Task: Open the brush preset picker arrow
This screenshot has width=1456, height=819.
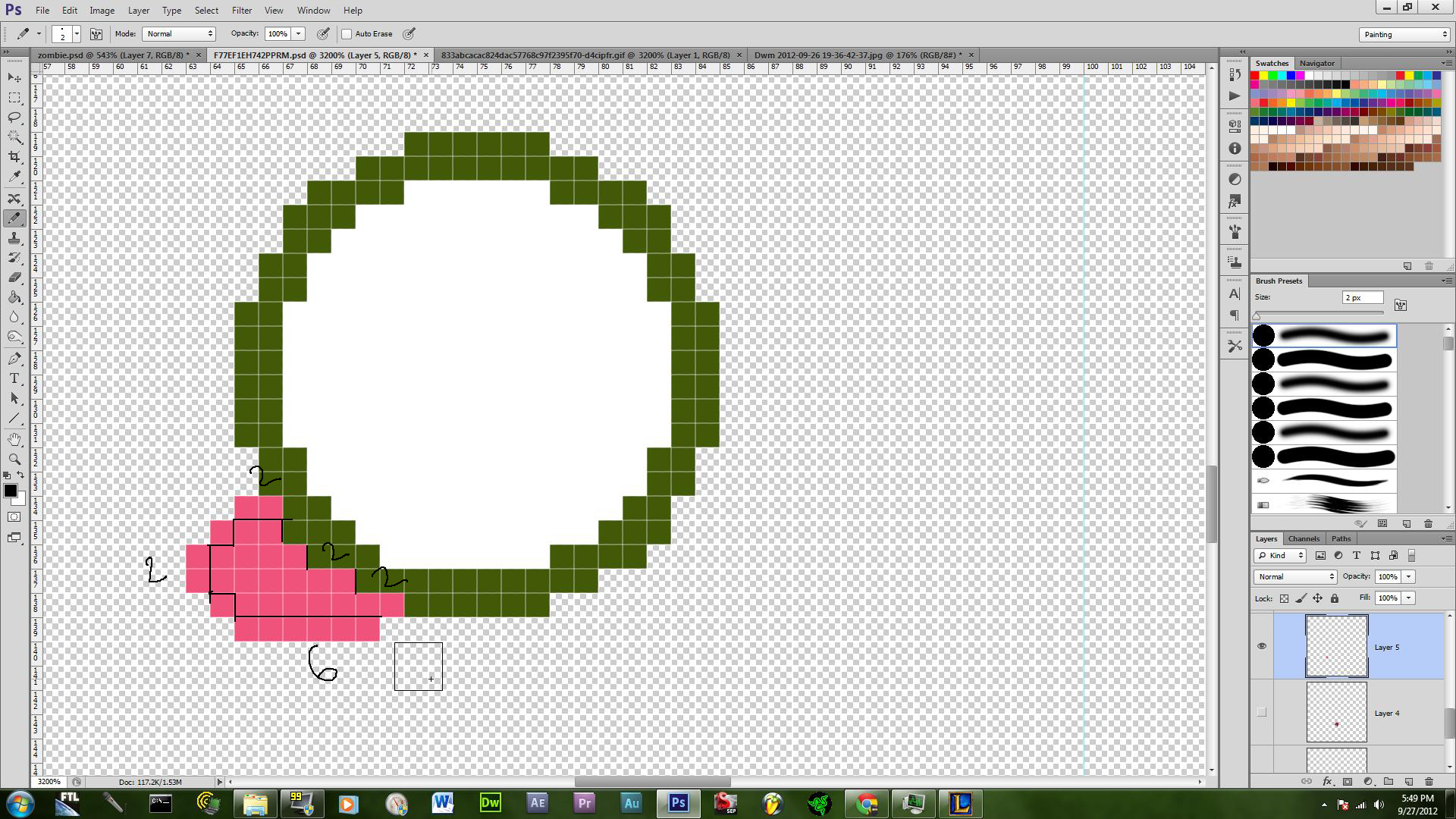Action: pyautogui.click(x=77, y=33)
